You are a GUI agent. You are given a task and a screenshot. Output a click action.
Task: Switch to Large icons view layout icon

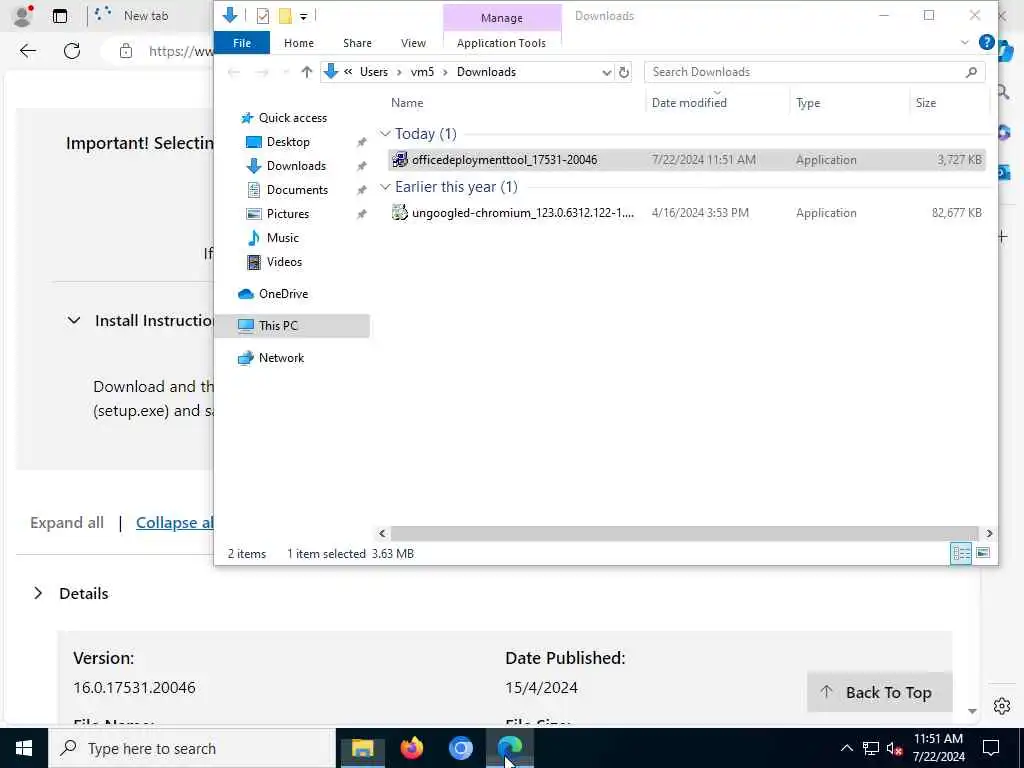(983, 554)
